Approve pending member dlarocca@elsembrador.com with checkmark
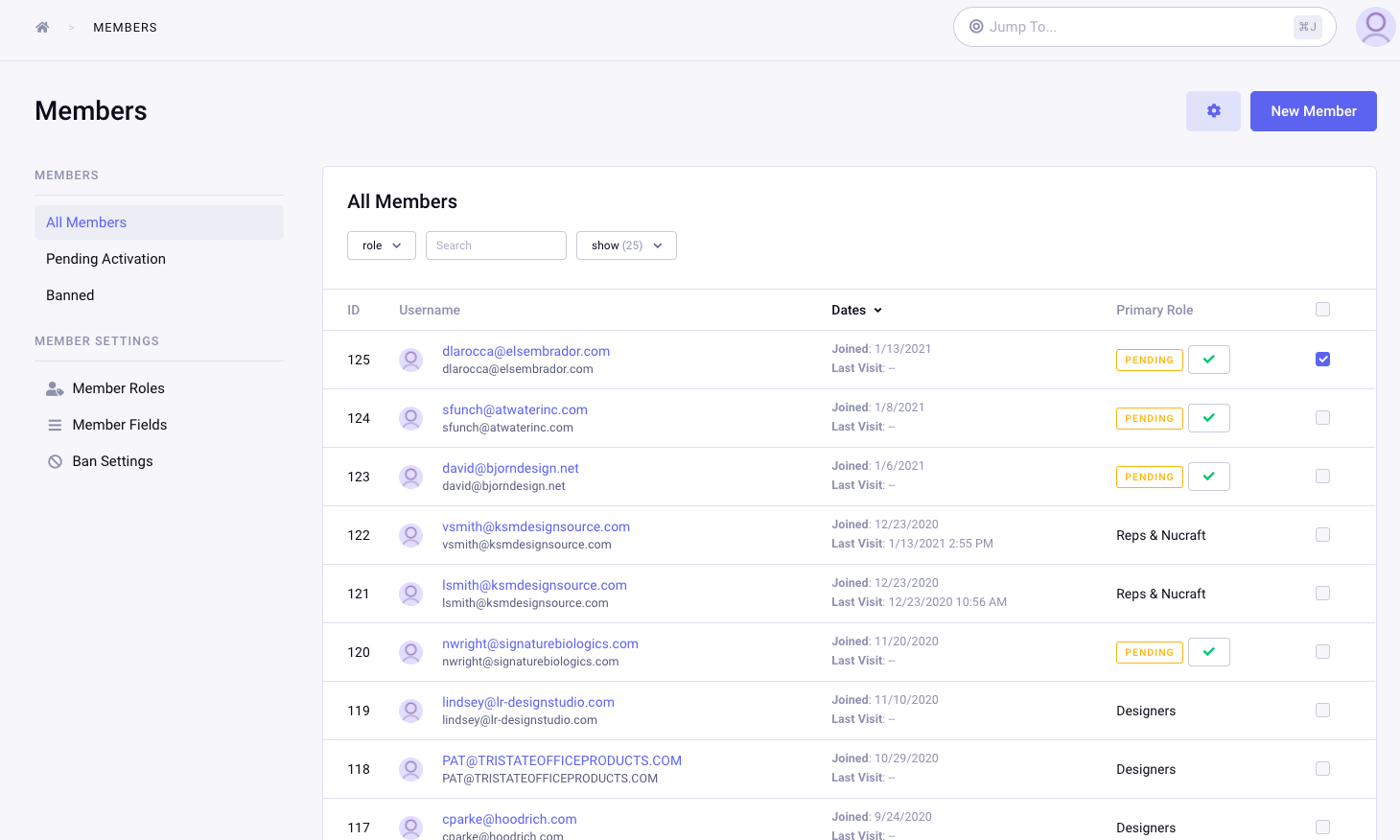Screen dimensions: 1400x840 tap(1209, 360)
